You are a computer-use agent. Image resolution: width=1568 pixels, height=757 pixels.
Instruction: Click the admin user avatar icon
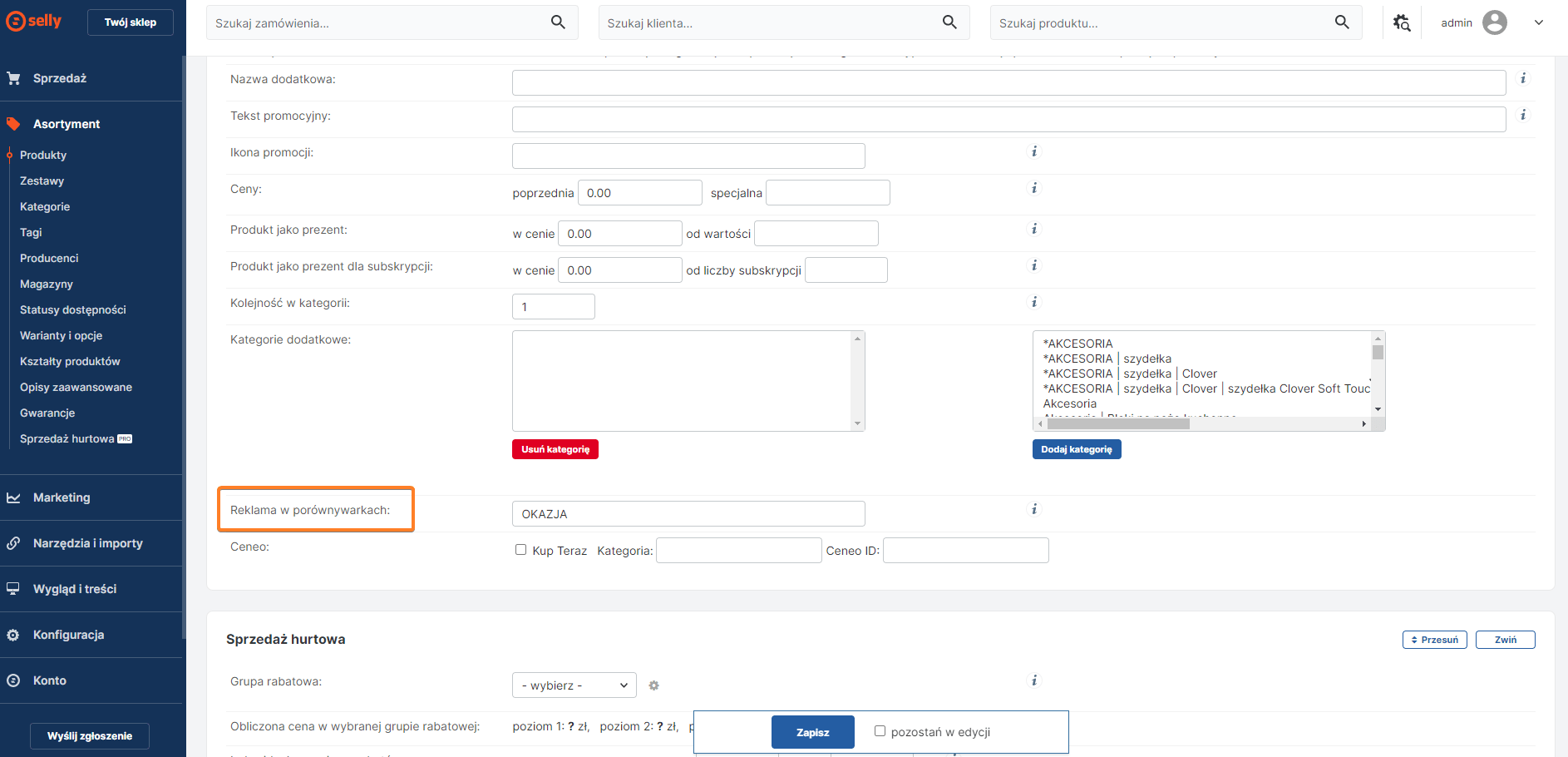[1494, 22]
